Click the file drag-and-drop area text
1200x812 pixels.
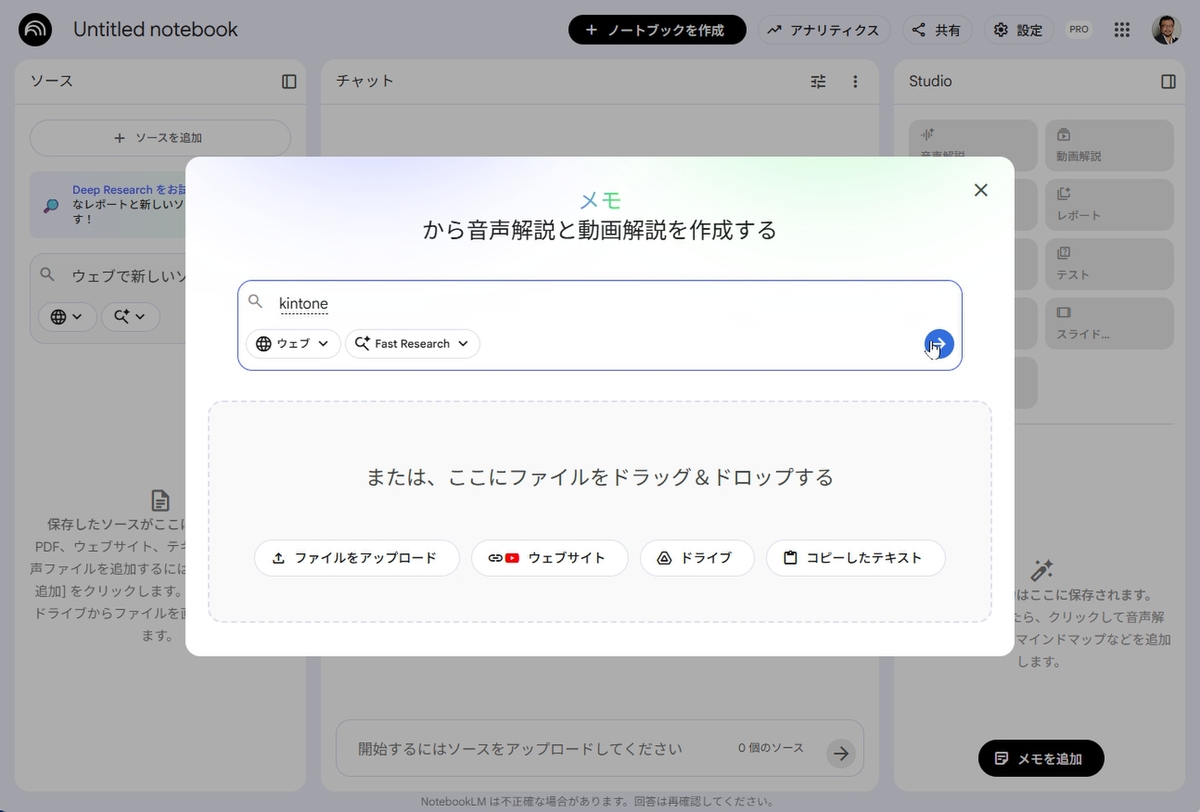600,477
